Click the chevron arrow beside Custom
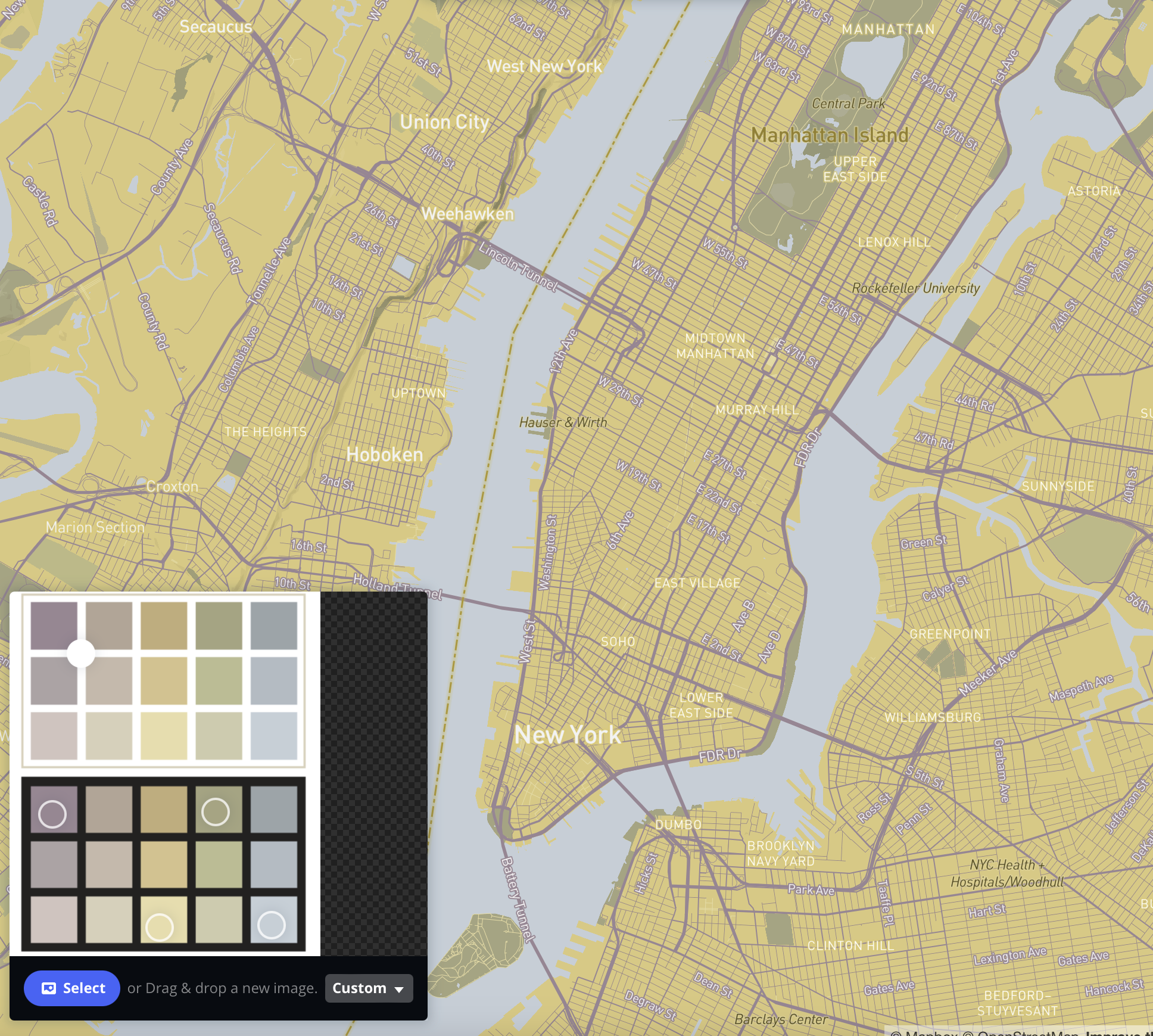 tap(400, 989)
